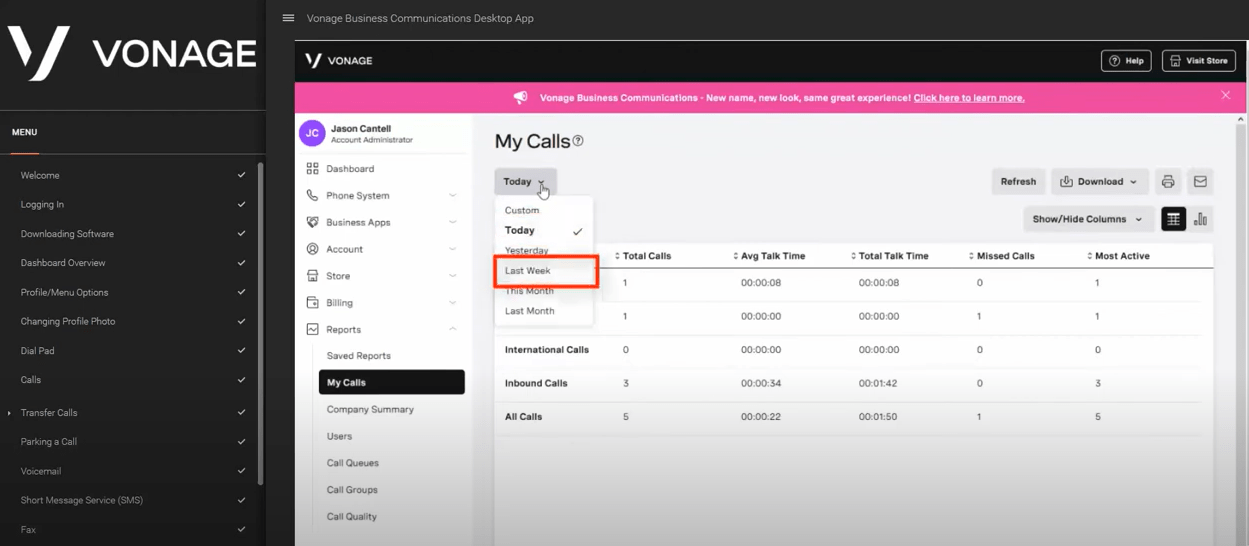Expand the Billing menu
The height and width of the screenshot is (546, 1249).
tap(382, 303)
